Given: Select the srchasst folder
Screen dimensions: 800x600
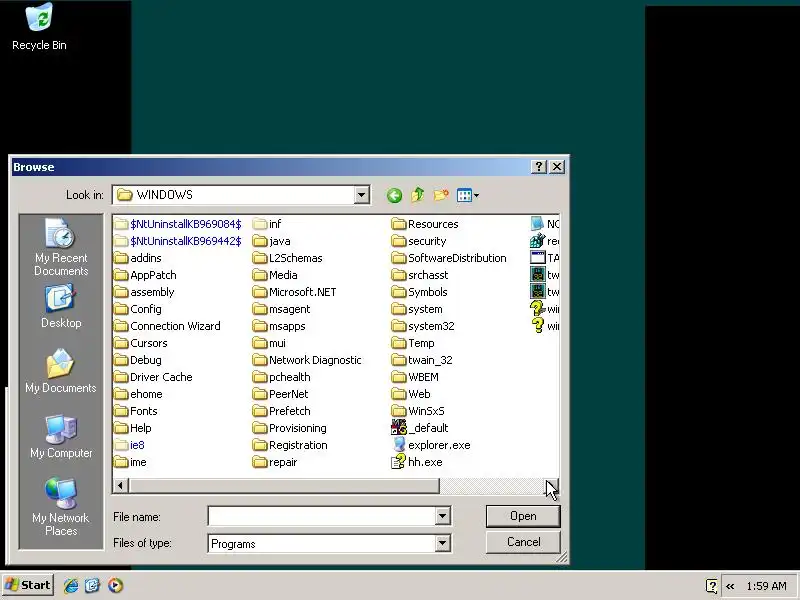Looking at the screenshot, I should [420, 274].
